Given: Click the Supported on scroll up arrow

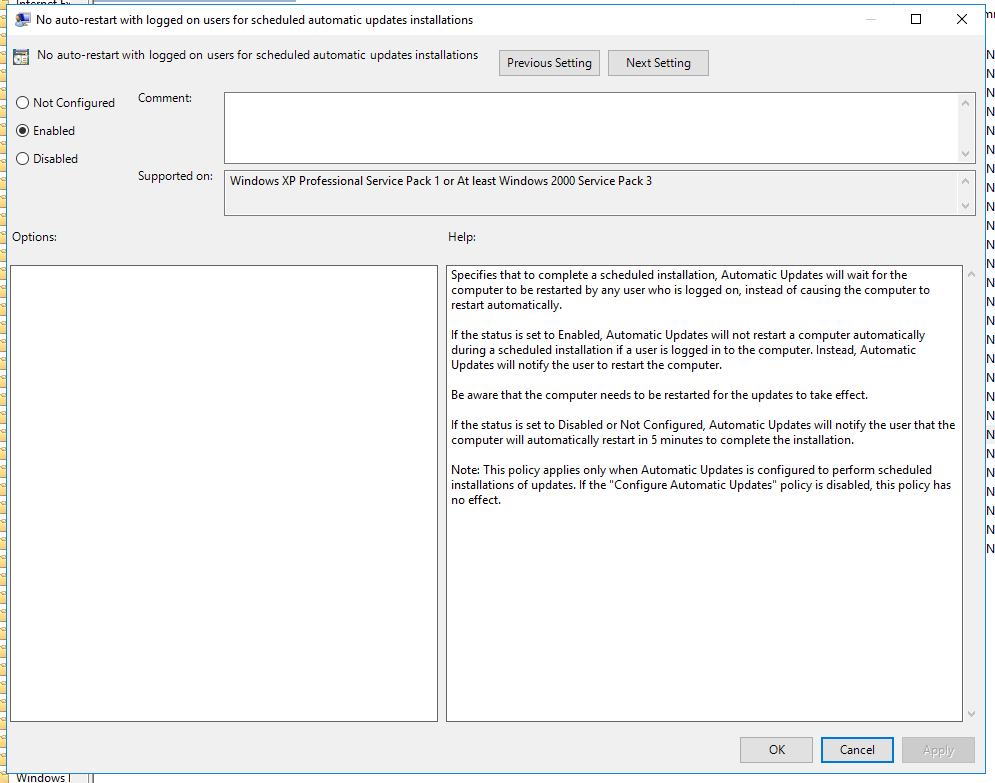Looking at the screenshot, I should tap(967, 181).
